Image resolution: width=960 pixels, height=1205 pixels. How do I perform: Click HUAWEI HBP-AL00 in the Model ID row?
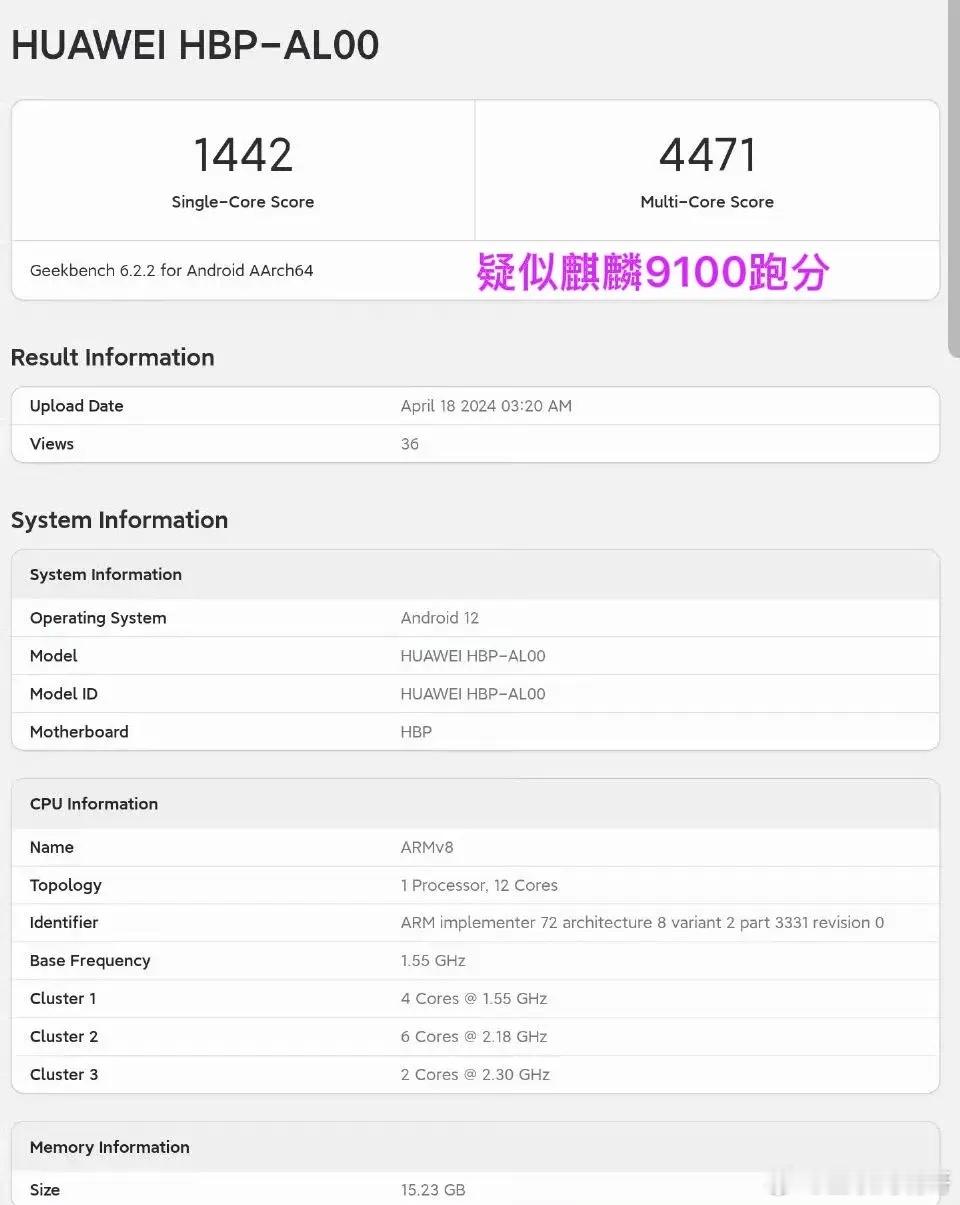473,694
